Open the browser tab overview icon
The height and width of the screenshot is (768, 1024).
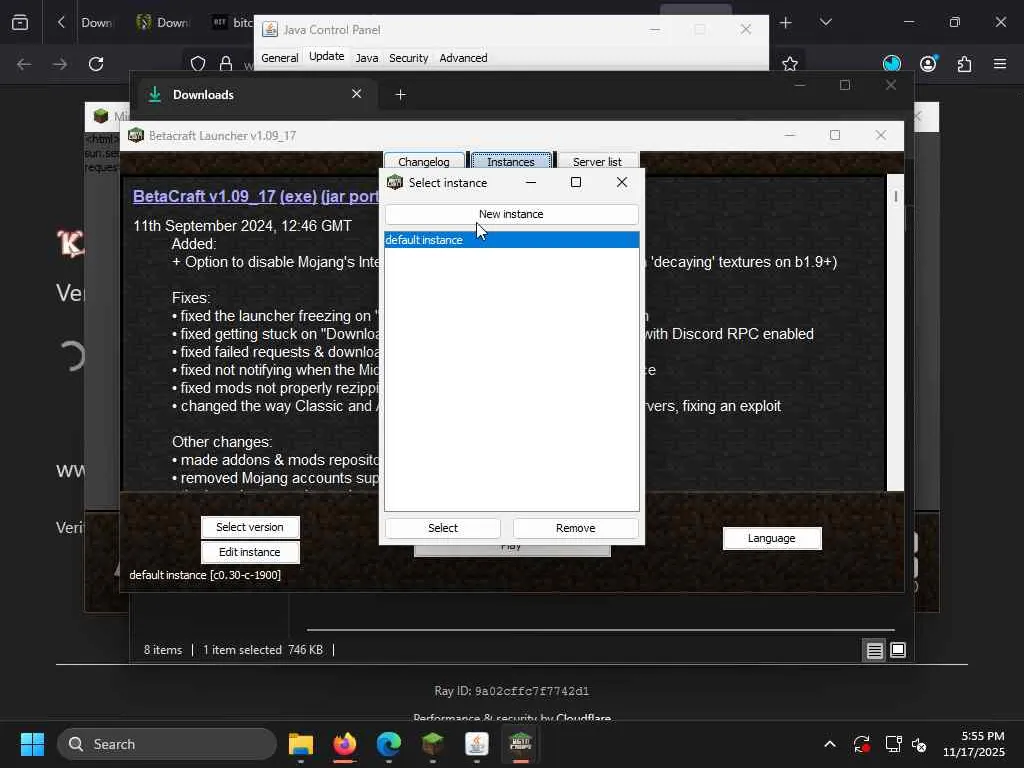(20, 23)
